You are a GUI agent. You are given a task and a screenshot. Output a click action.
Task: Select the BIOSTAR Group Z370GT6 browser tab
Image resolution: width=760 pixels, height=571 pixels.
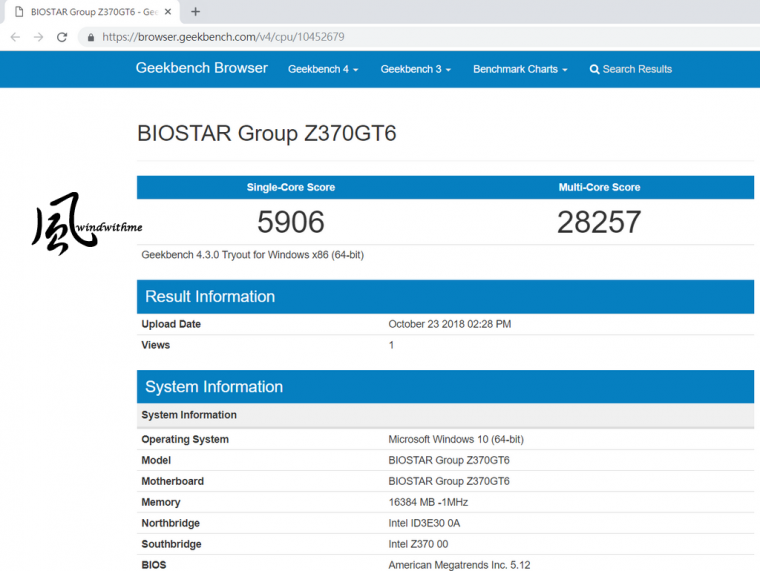pyautogui.click(x=90, y=12)
